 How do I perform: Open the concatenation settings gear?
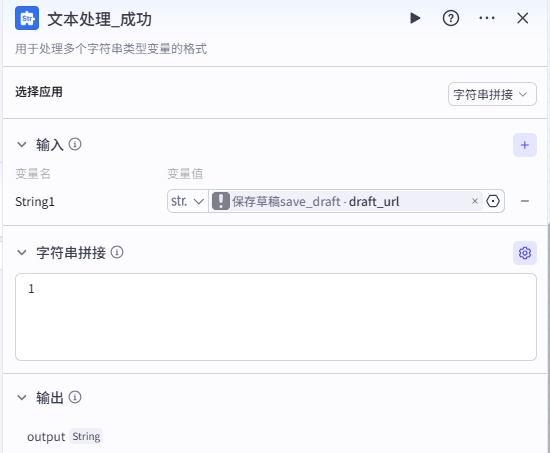(525, 253)
